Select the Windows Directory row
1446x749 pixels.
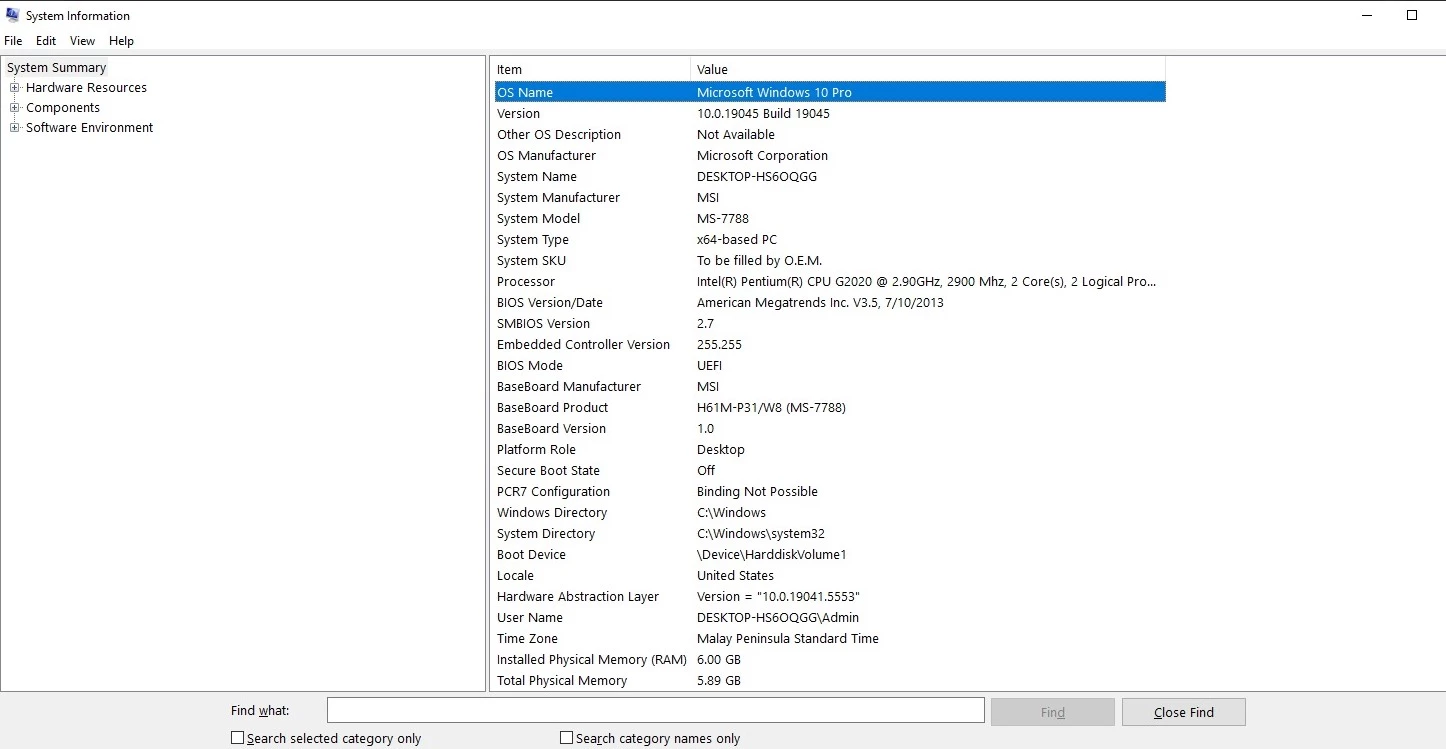(829, 512)
